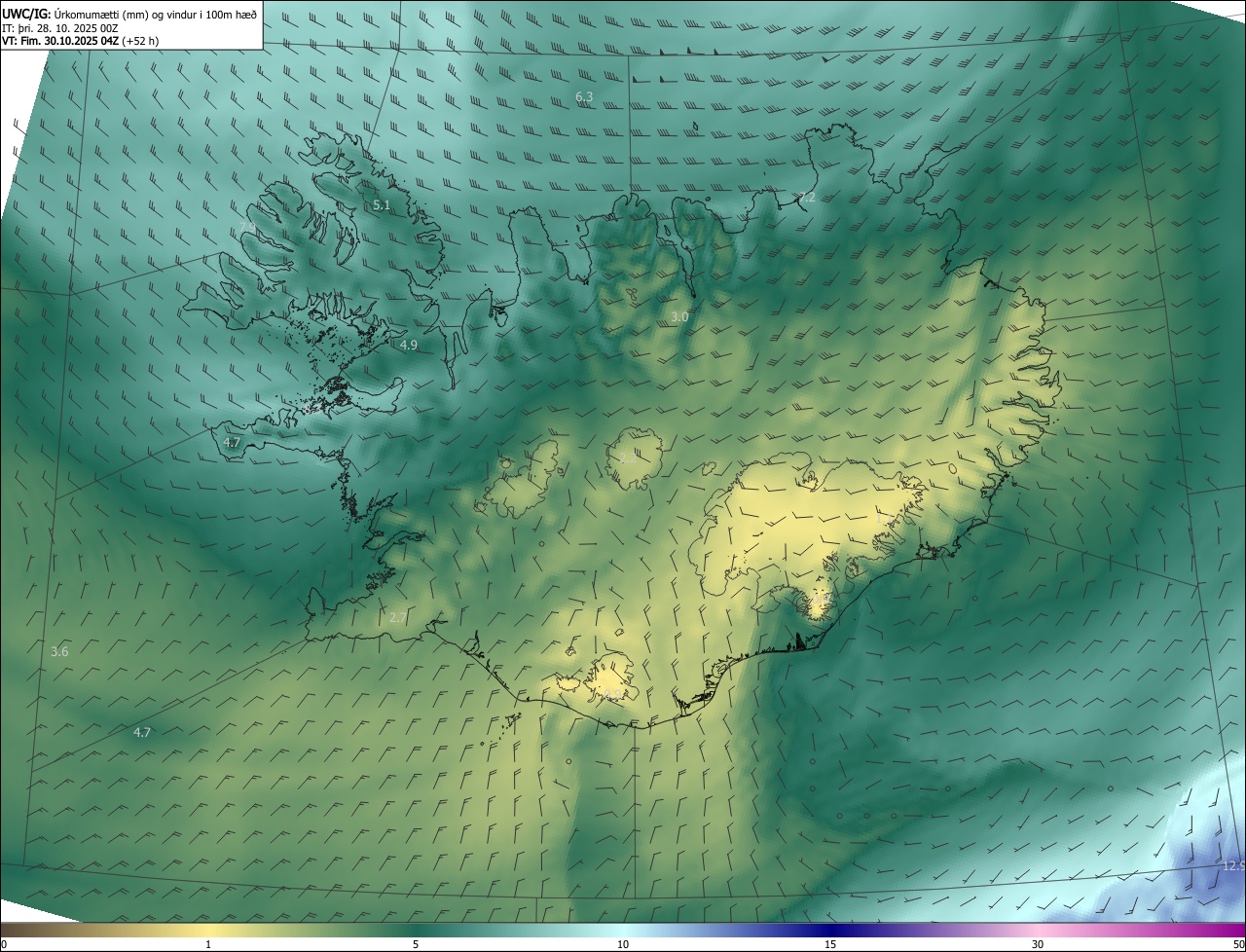Click the 4.7 value below the 3.6 label
This screenshot has height=952, width=1246.
pos(142,732)
